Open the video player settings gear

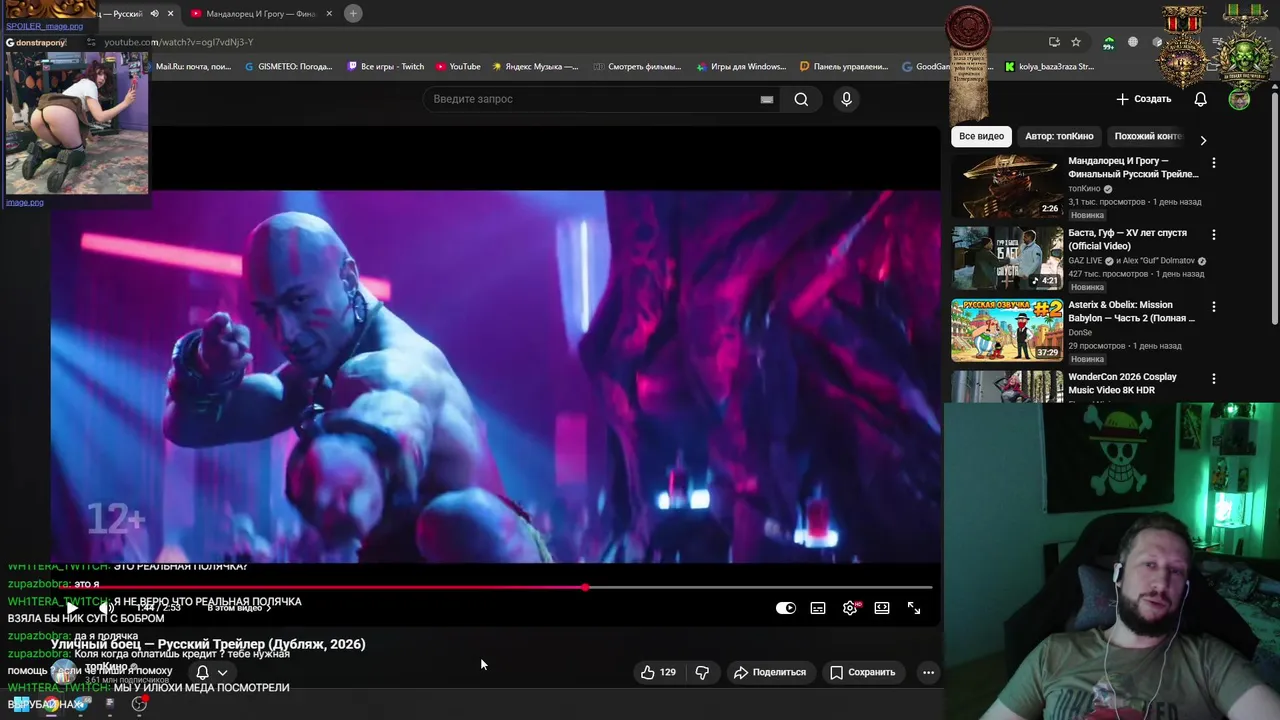pos(850,608)
